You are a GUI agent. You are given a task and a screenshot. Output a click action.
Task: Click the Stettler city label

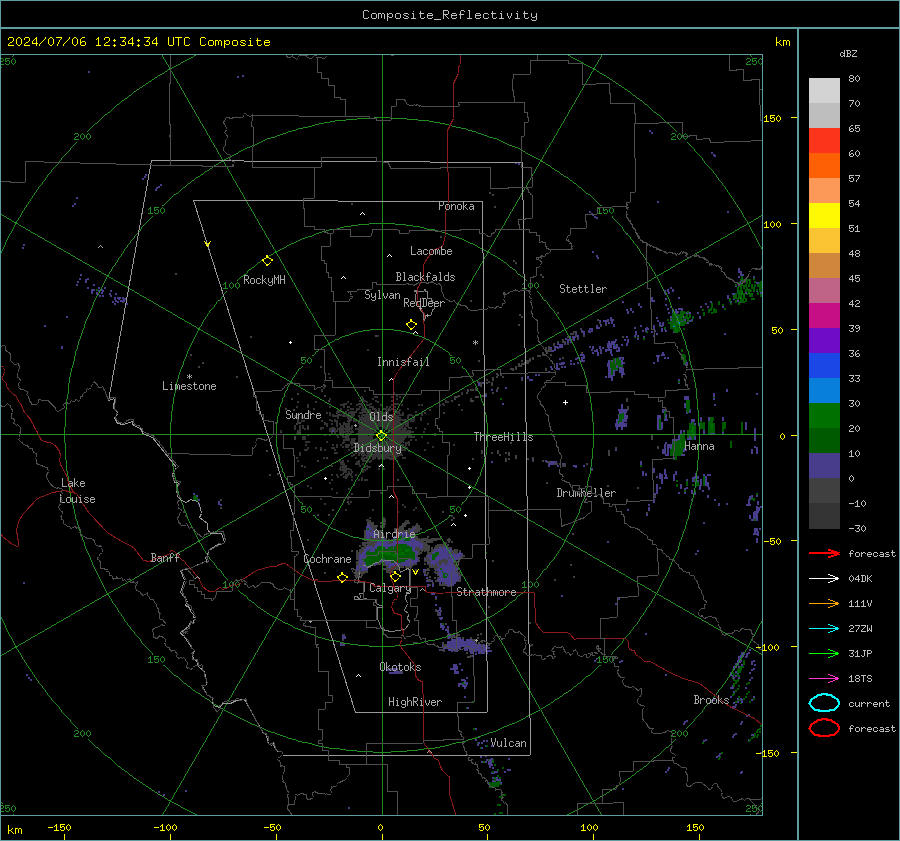coord(583,289)
